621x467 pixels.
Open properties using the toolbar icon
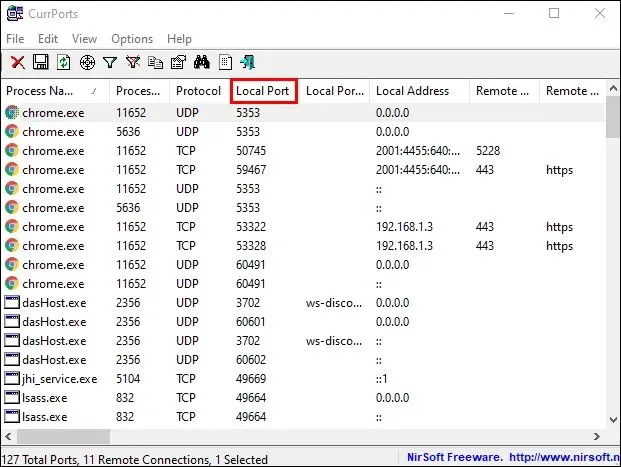click(178, 62)
